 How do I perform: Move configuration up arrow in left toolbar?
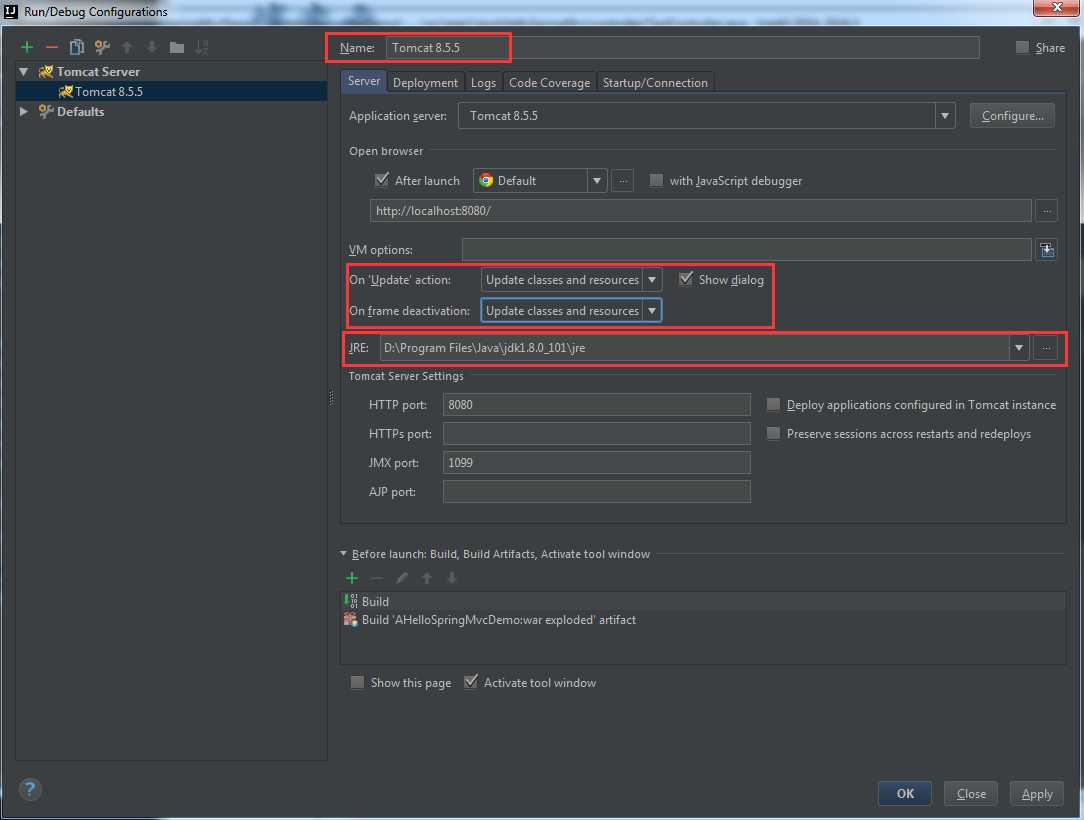tap(127, 47)
